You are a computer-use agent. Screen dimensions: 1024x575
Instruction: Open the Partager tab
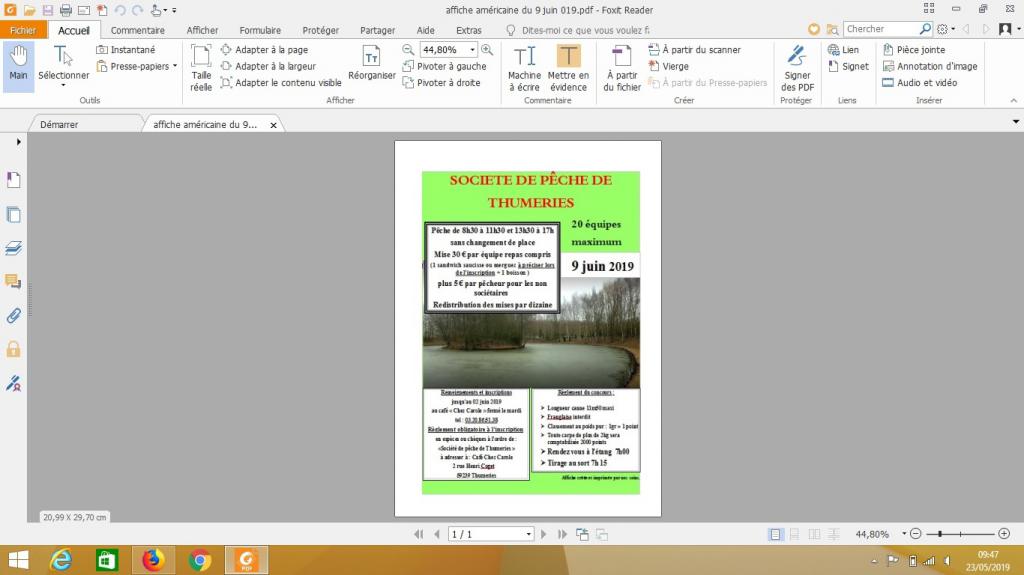coord(377,30)
